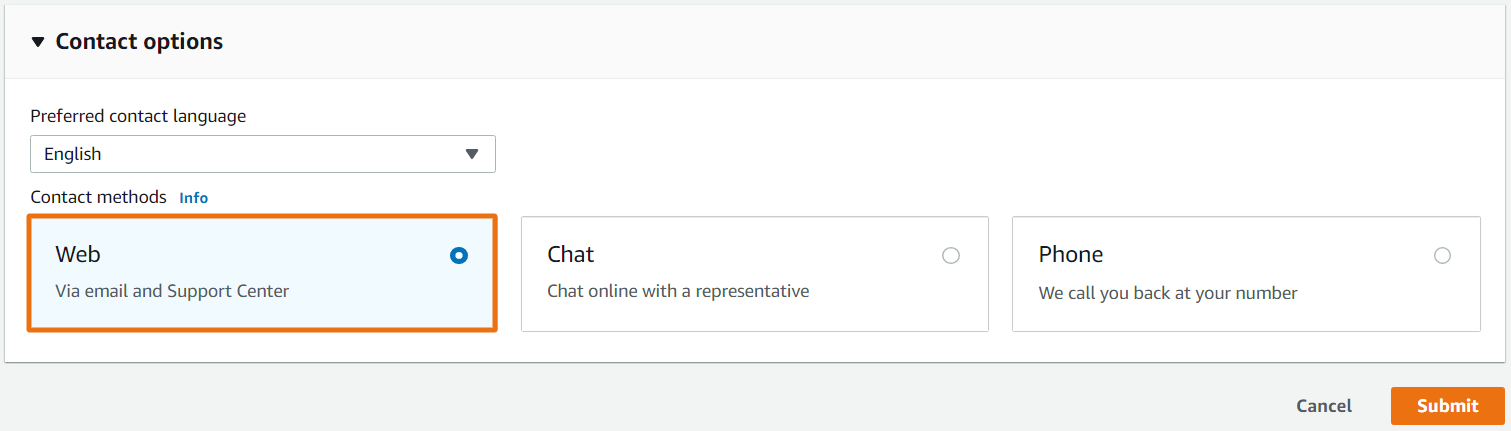This screenshot has height=431, width=1511.
Task: Click the dropdown arrow beside English
Action: [472, 154]
